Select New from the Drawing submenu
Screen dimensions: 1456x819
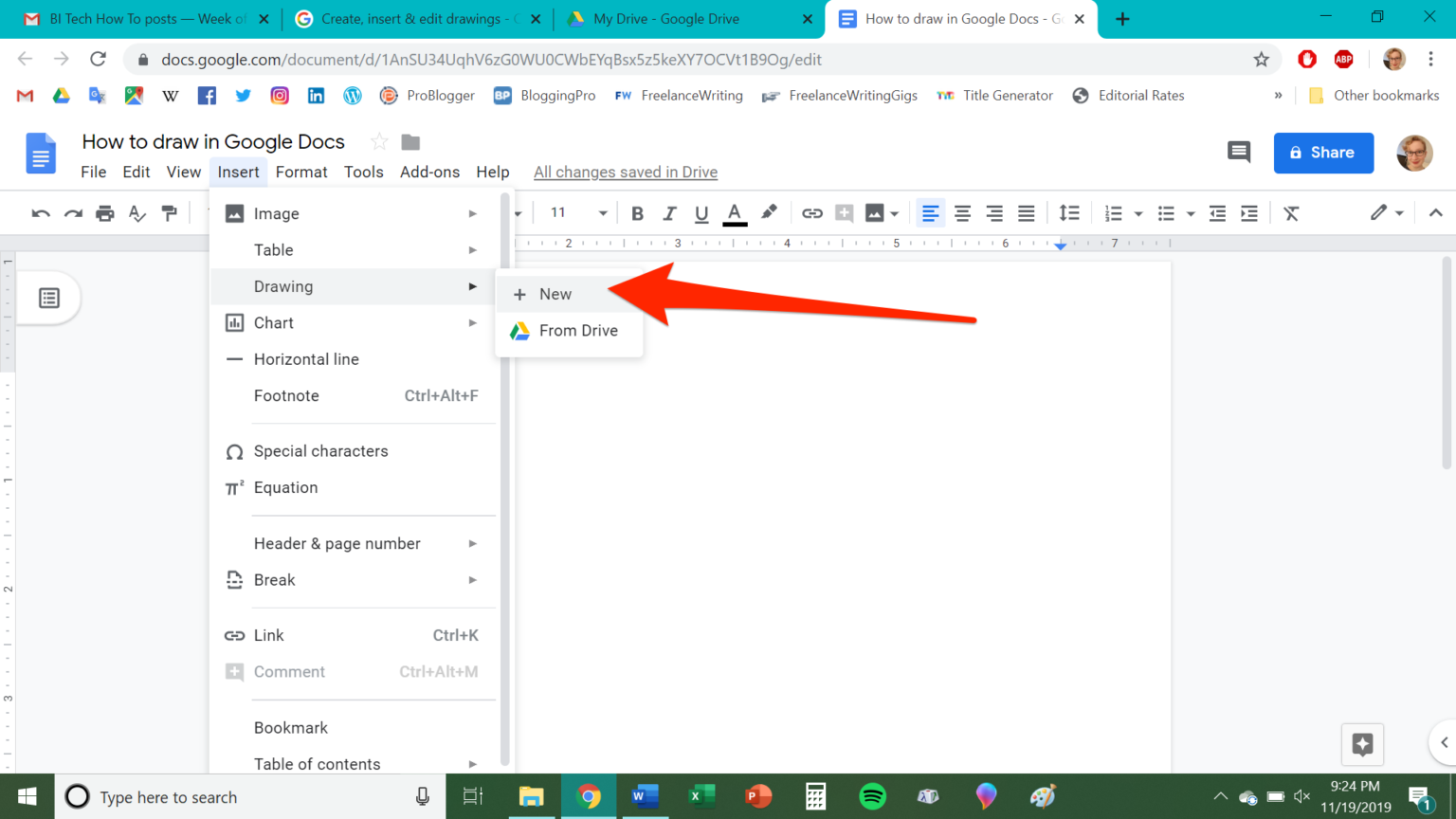[555, 294]
